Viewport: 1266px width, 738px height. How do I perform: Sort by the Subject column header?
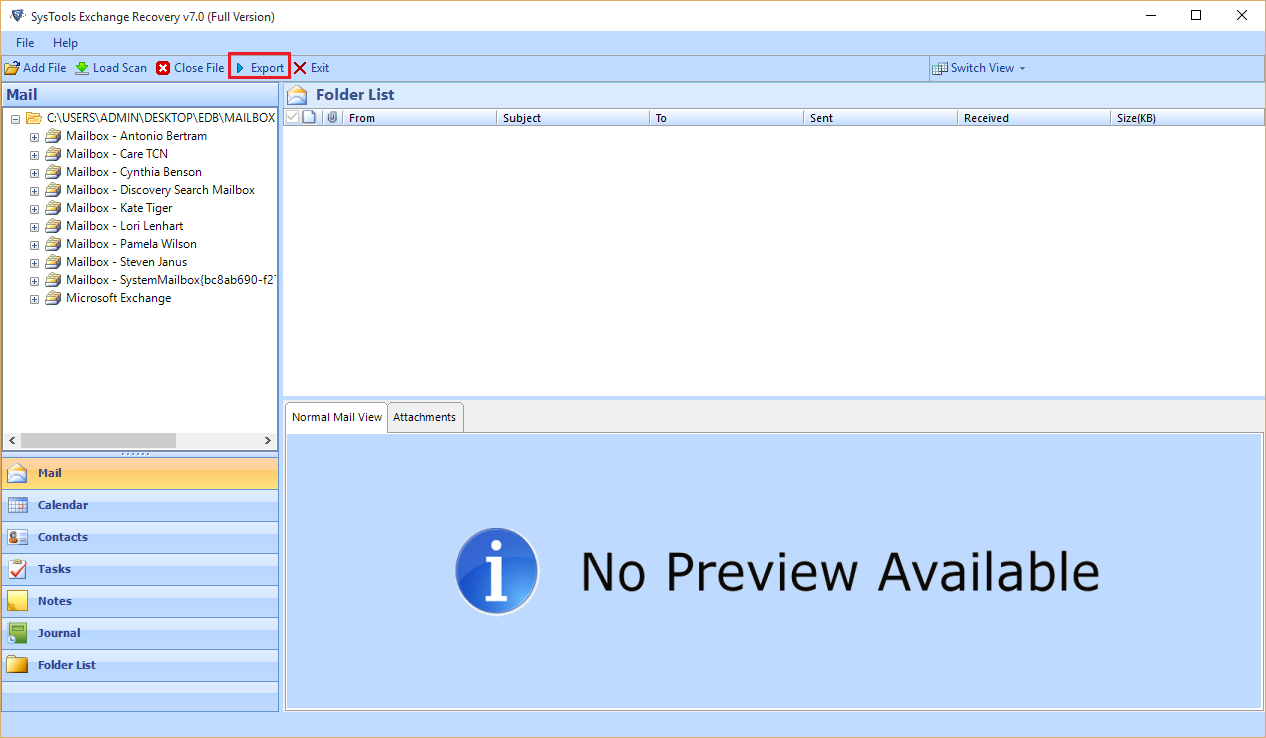(572, 118)
